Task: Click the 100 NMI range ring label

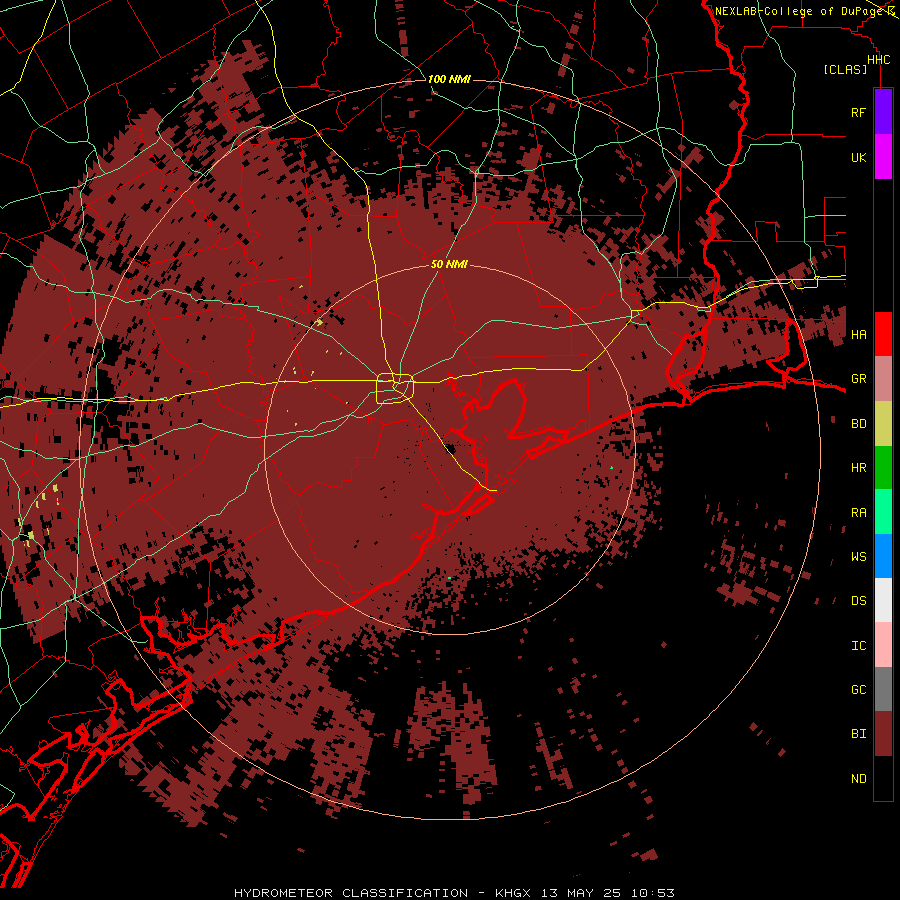Action: 449,79
